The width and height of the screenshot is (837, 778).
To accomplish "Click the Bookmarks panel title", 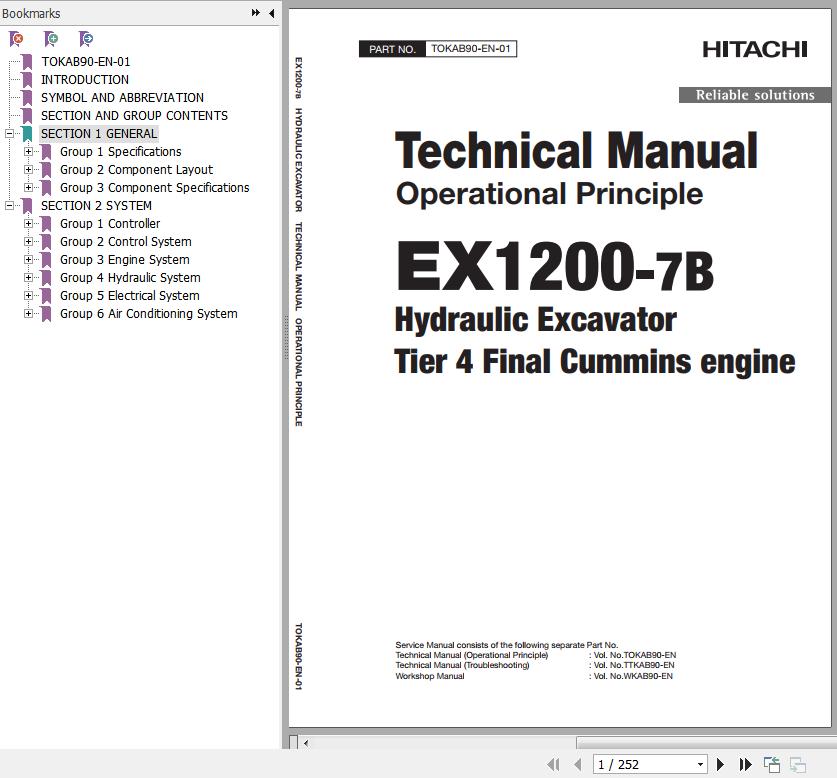I will tap(31, 13).
